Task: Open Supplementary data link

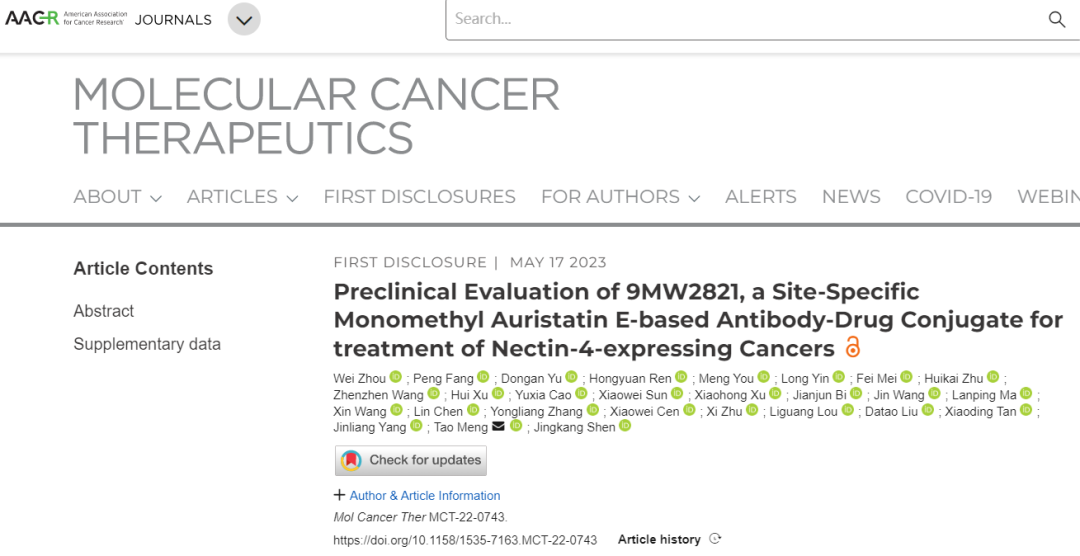Action: pos(147,344)
